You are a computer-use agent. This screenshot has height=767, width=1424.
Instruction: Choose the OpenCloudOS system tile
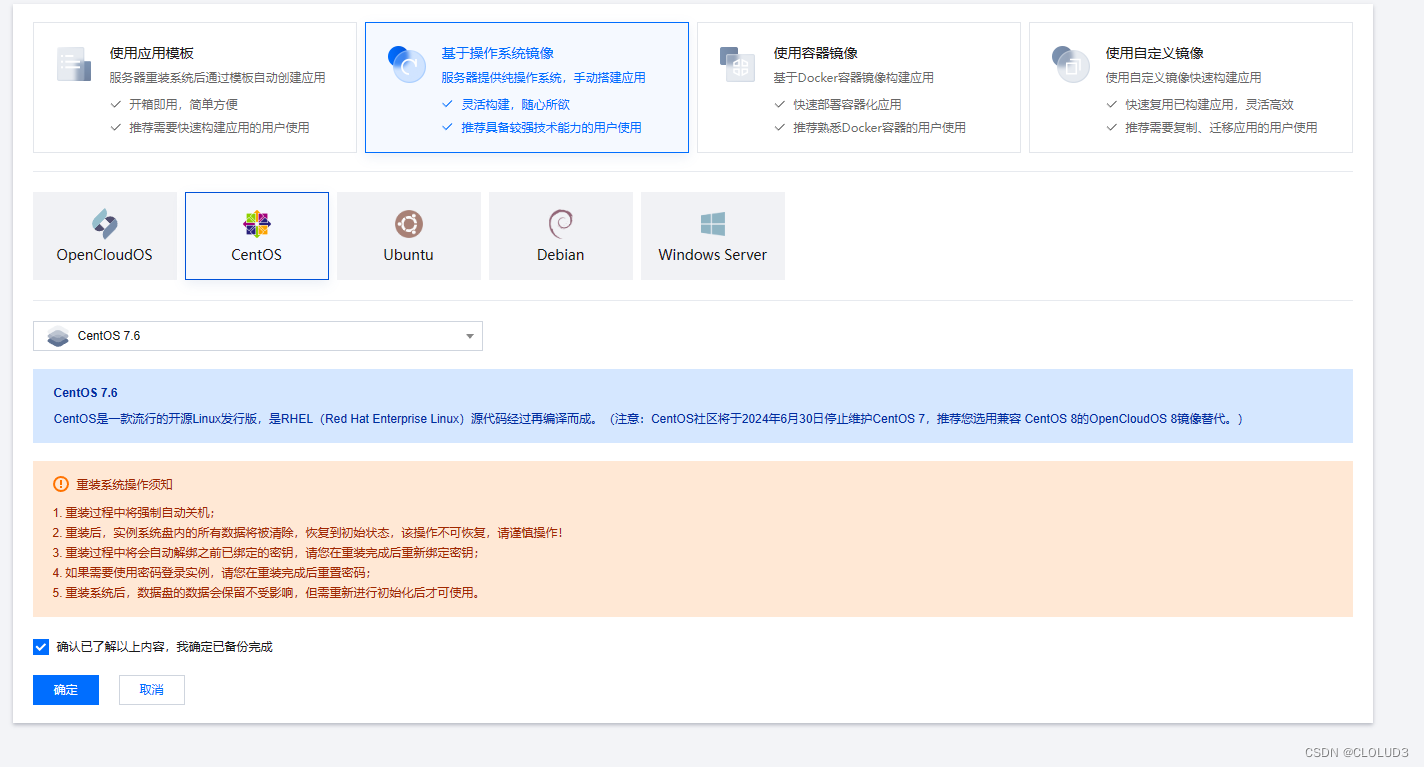(x=105, y=236)
